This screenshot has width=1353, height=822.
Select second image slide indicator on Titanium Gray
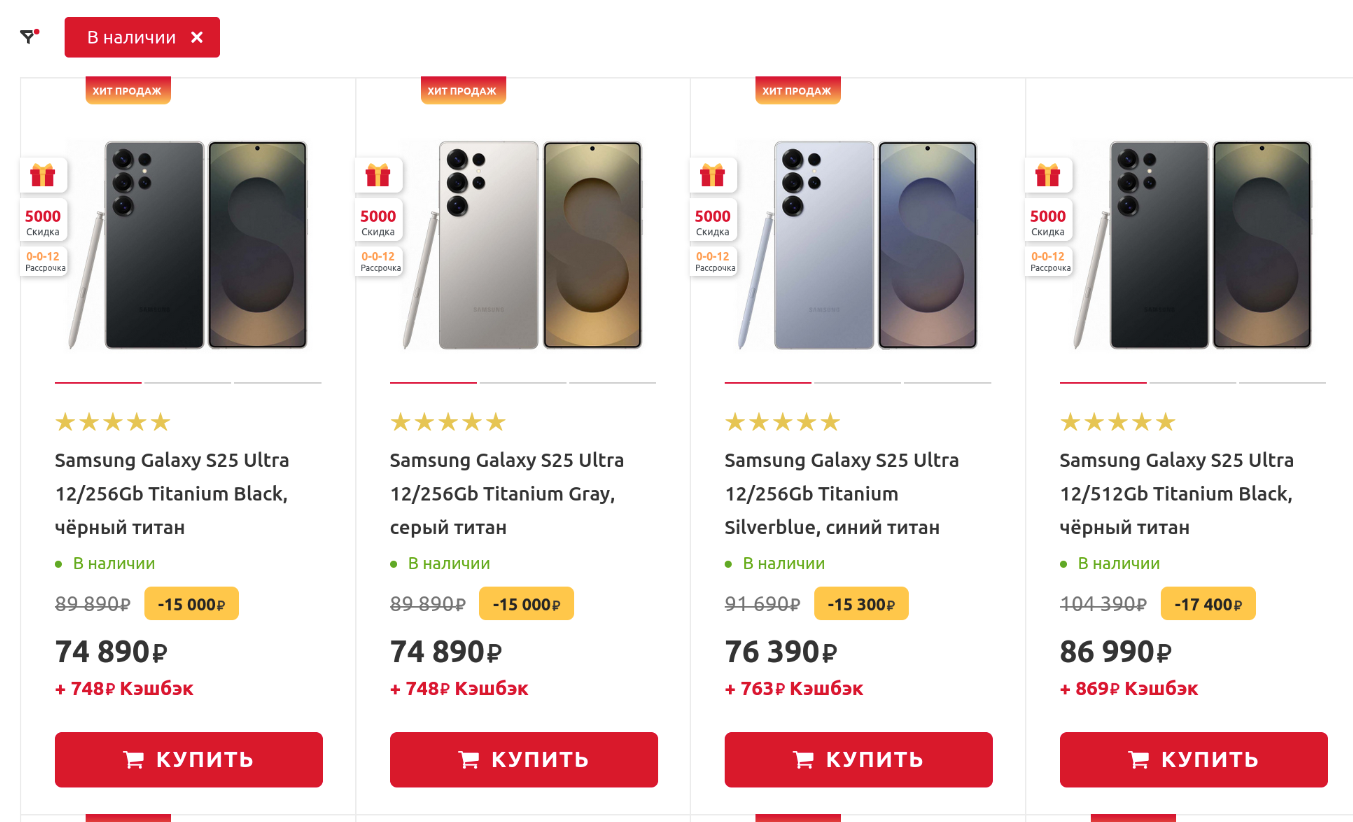click(523, 382)
